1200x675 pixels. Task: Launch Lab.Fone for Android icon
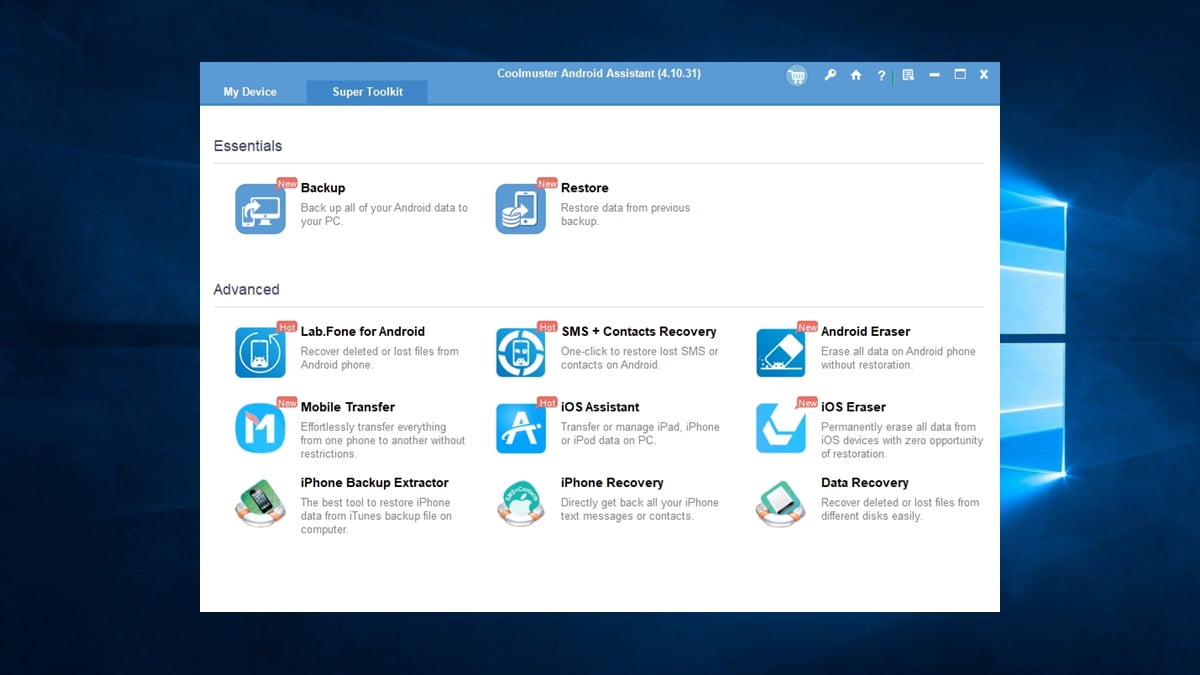coord(260,353)
